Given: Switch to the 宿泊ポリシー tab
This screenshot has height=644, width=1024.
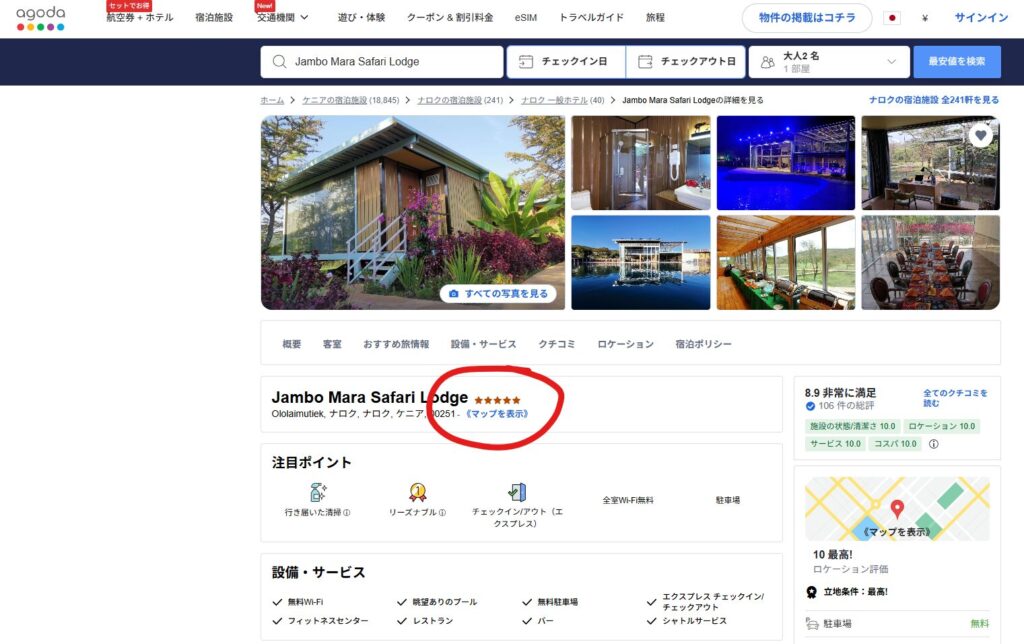Looking at the screenshot, I should coord(703,344).
